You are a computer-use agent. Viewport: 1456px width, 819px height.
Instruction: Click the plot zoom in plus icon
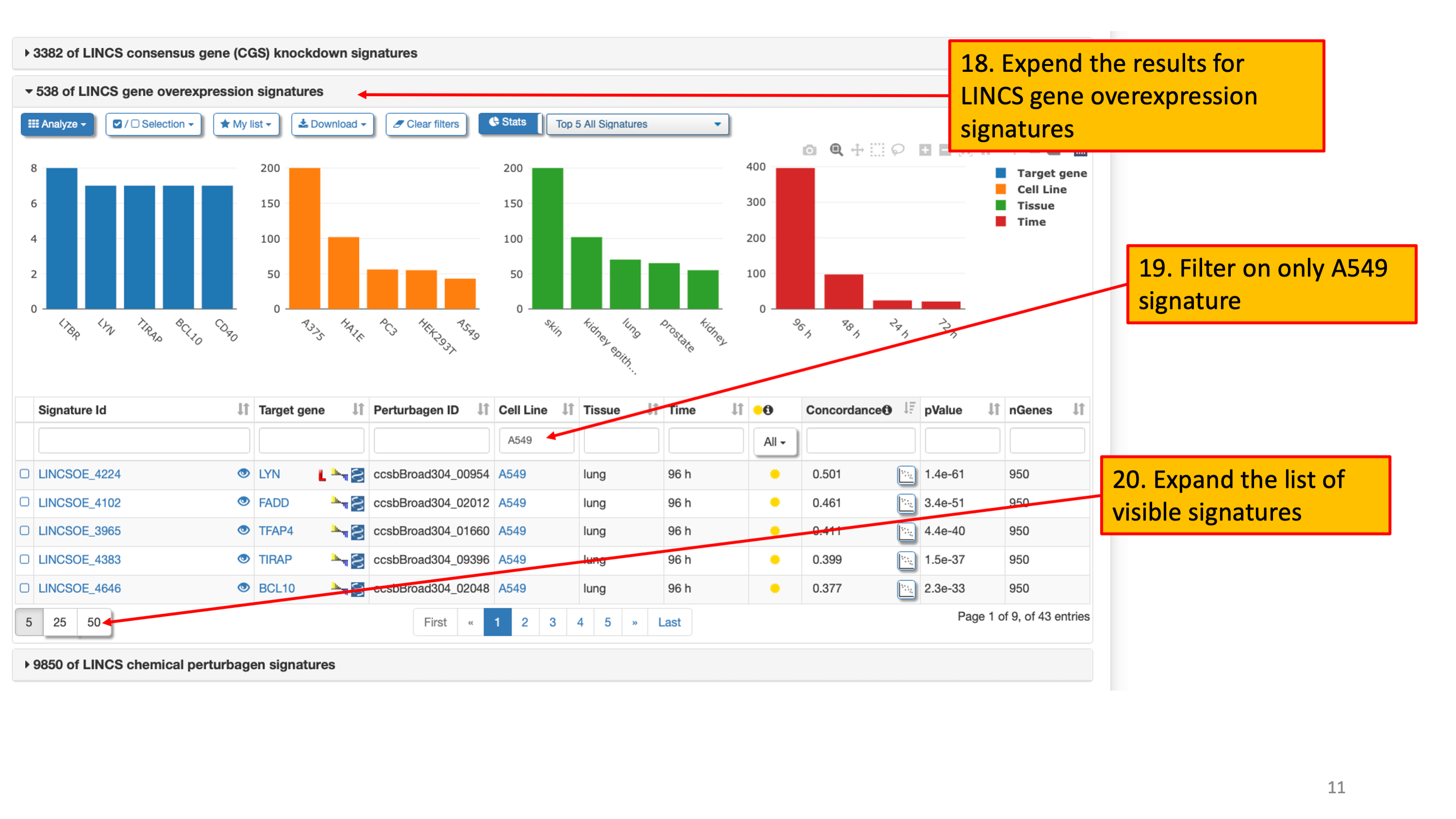pos(925,150)
